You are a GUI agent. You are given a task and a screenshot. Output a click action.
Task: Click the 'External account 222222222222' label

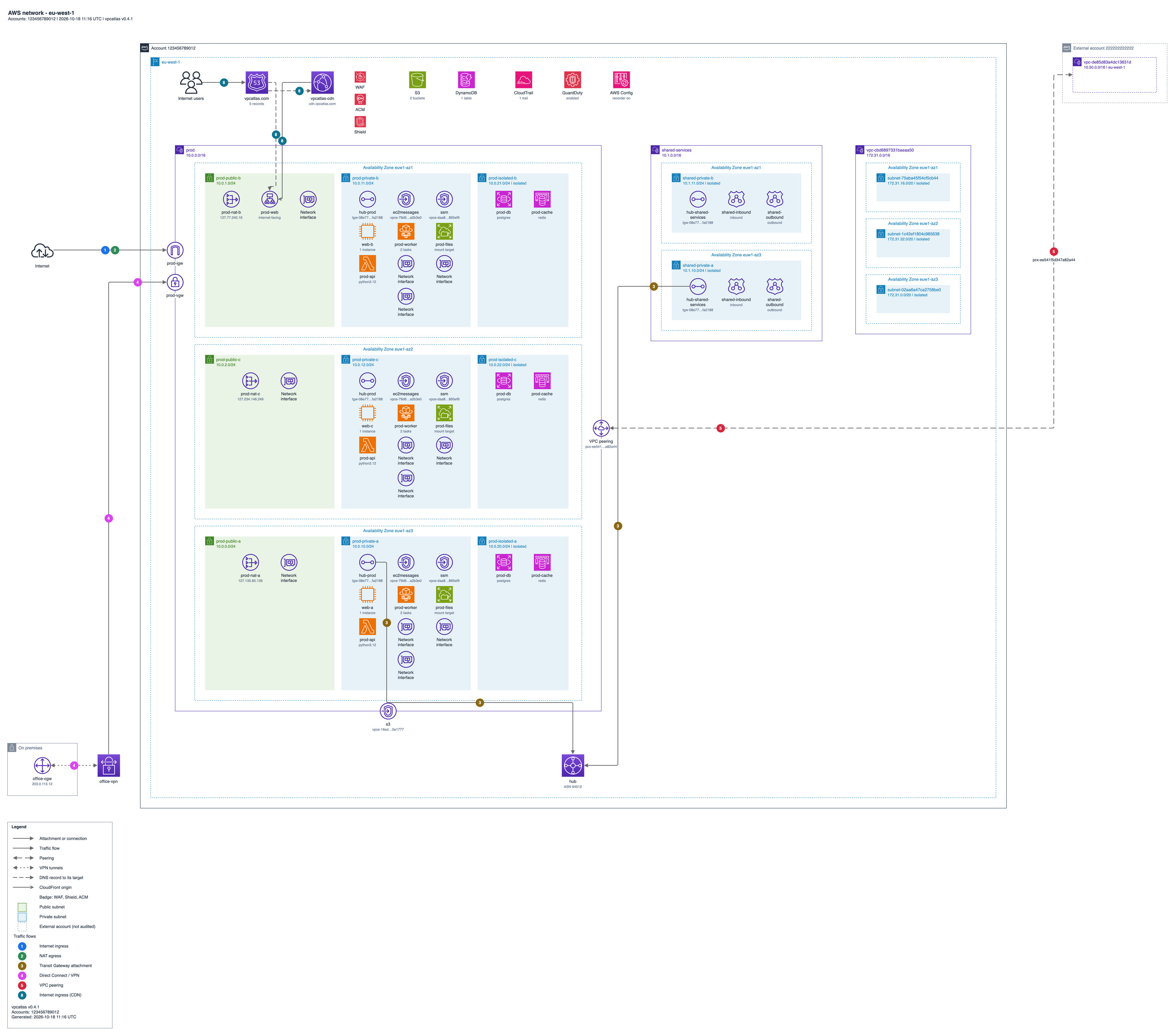coord(1103,48)
